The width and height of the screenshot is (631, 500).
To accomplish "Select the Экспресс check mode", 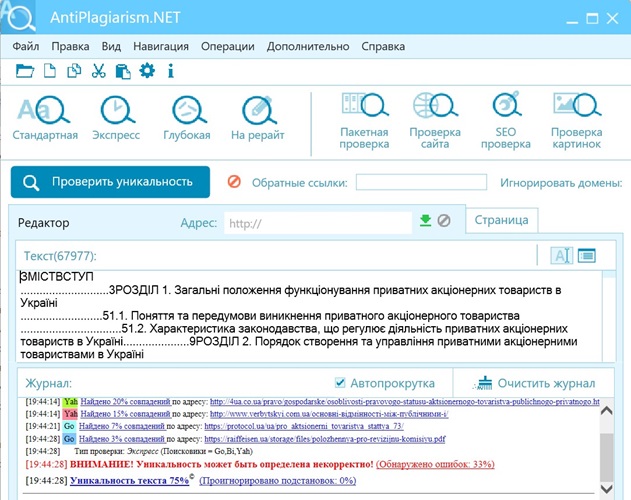I will [116, 118].
